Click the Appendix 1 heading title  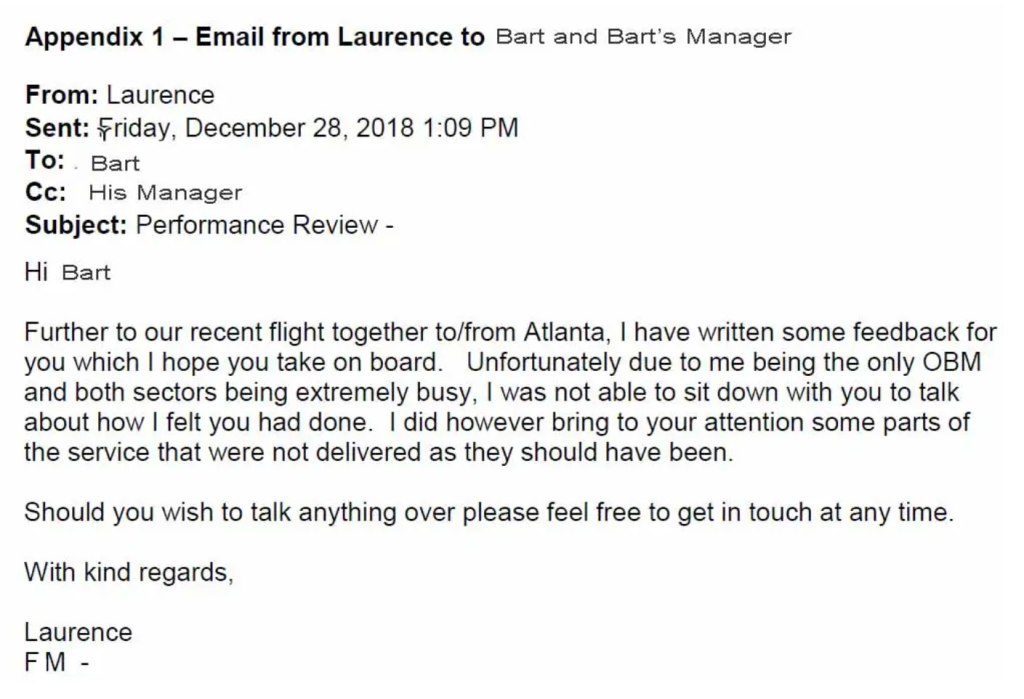pos(254,38)
